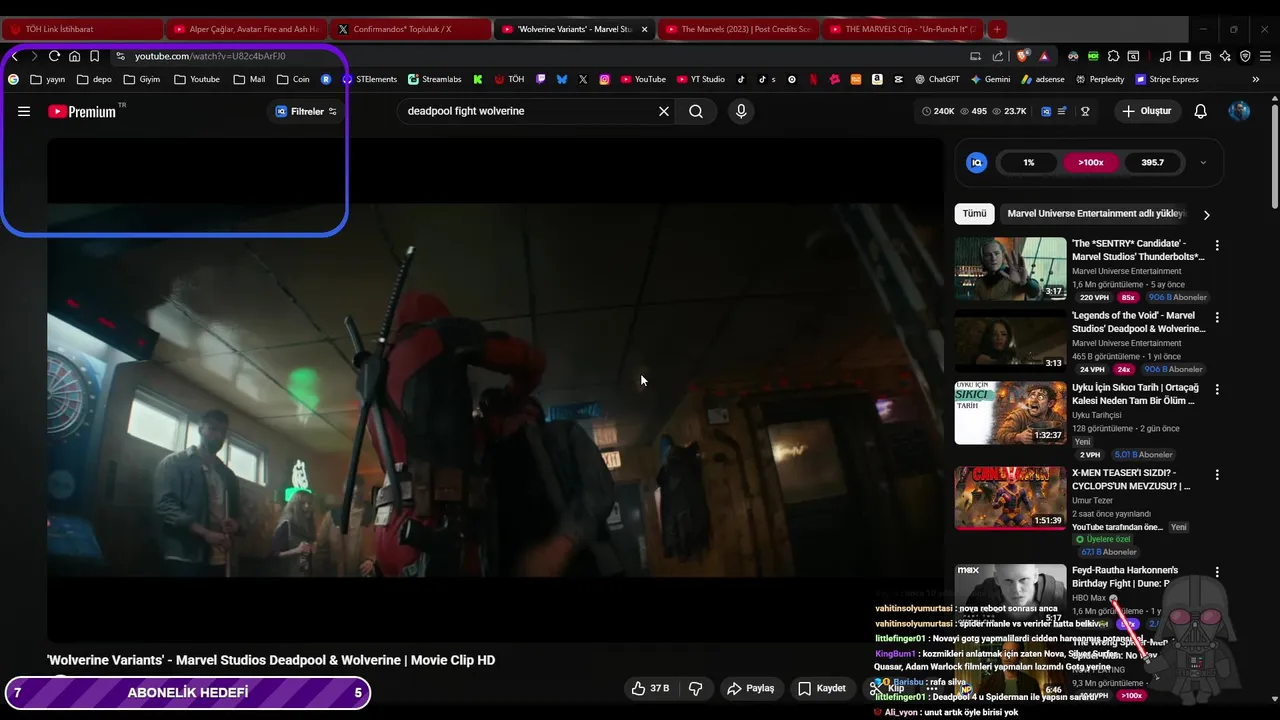Open Stripe Express bookmark
The height and width of the screenshot is (720, 1280).
[1166, 79]
